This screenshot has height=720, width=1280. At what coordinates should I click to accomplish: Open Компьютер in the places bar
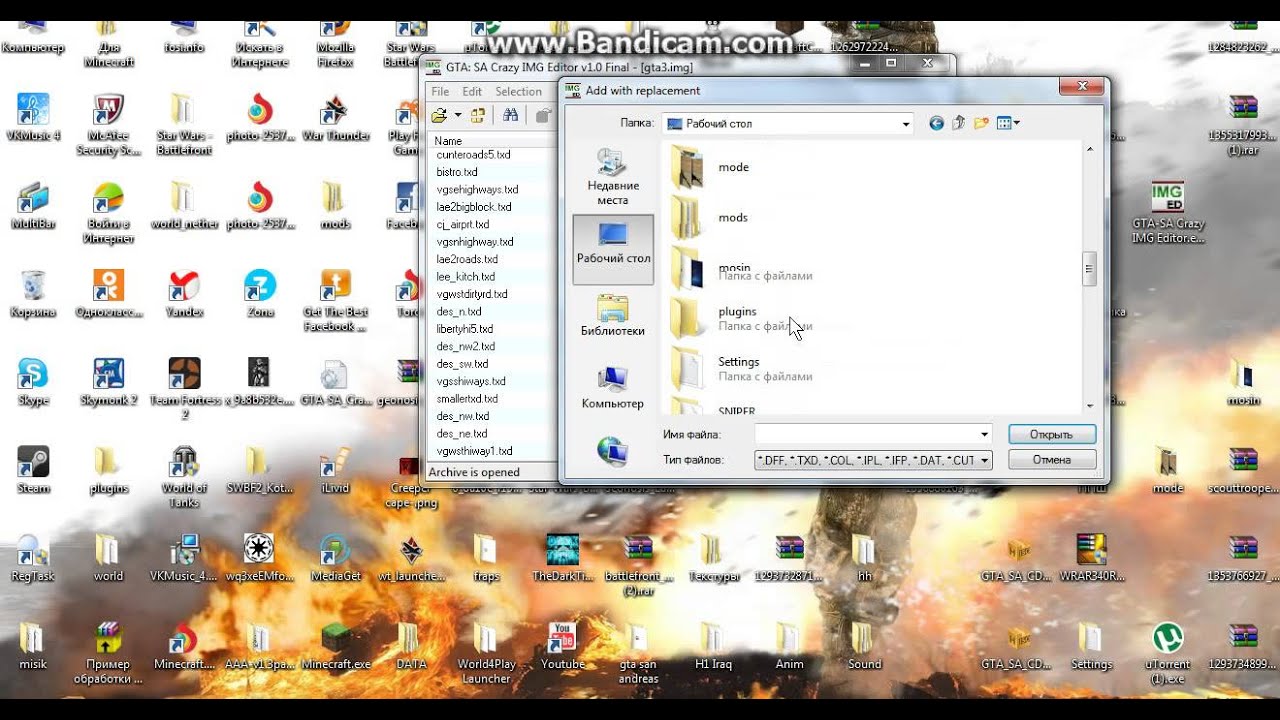613,388
